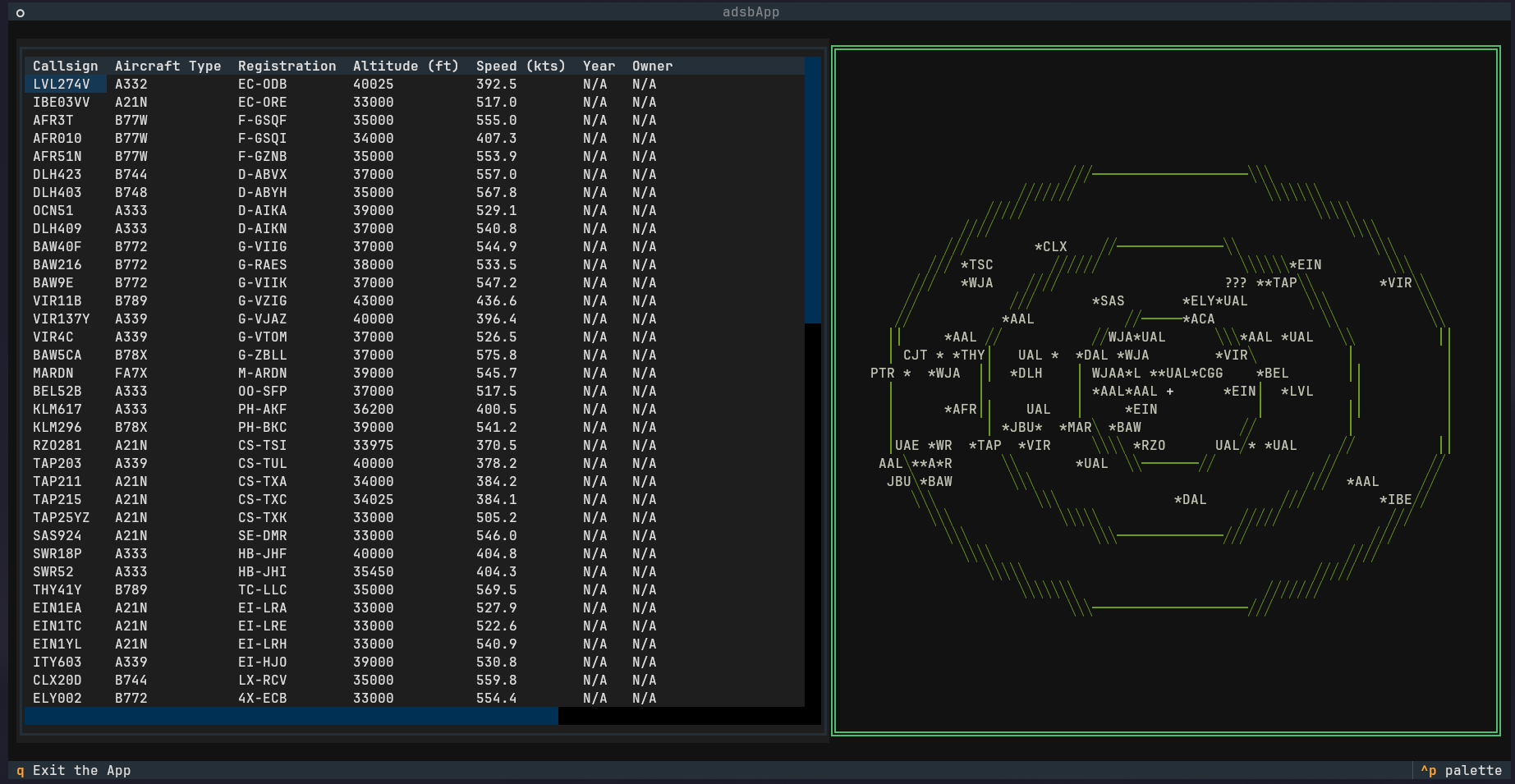The image size is (1515, 784).
Task: Select callsign AFR3T row
Action: pyautogui.click(x=415, y=120)
